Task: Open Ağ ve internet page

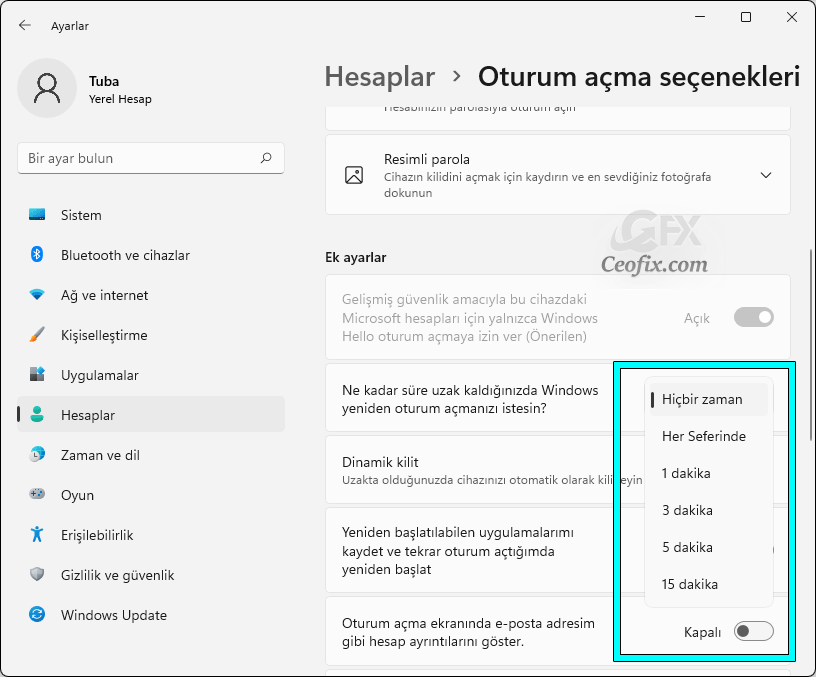Action: [x=151, y=295]
